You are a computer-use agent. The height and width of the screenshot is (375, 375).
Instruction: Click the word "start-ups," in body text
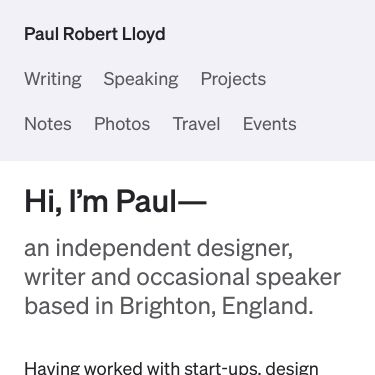click(x=222, y=368)
